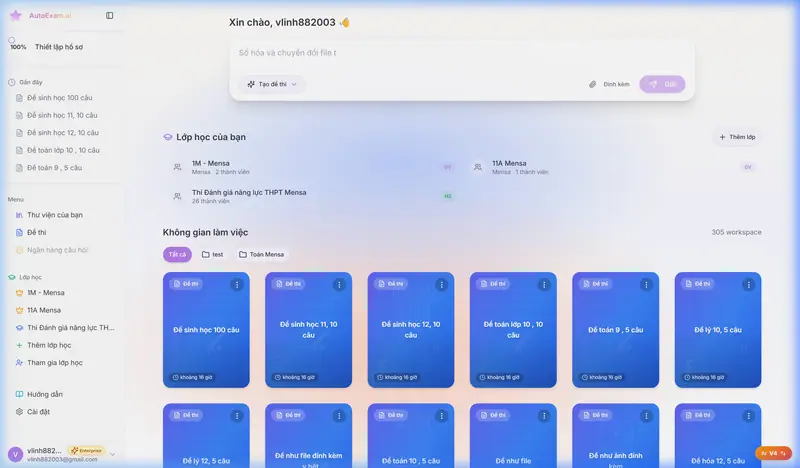Select Thi Đánh giá năng lực class in sidebar

pyautogui.click(x=70, y=328)
